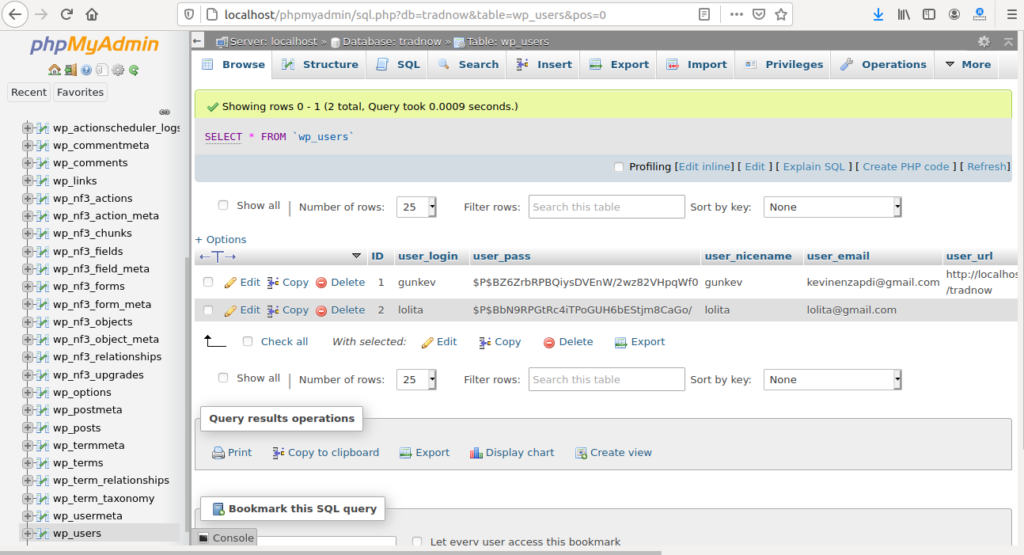Click pencil Edit icon for gunkev row
Screen dimensions: 1024x555
pos(230,283)
